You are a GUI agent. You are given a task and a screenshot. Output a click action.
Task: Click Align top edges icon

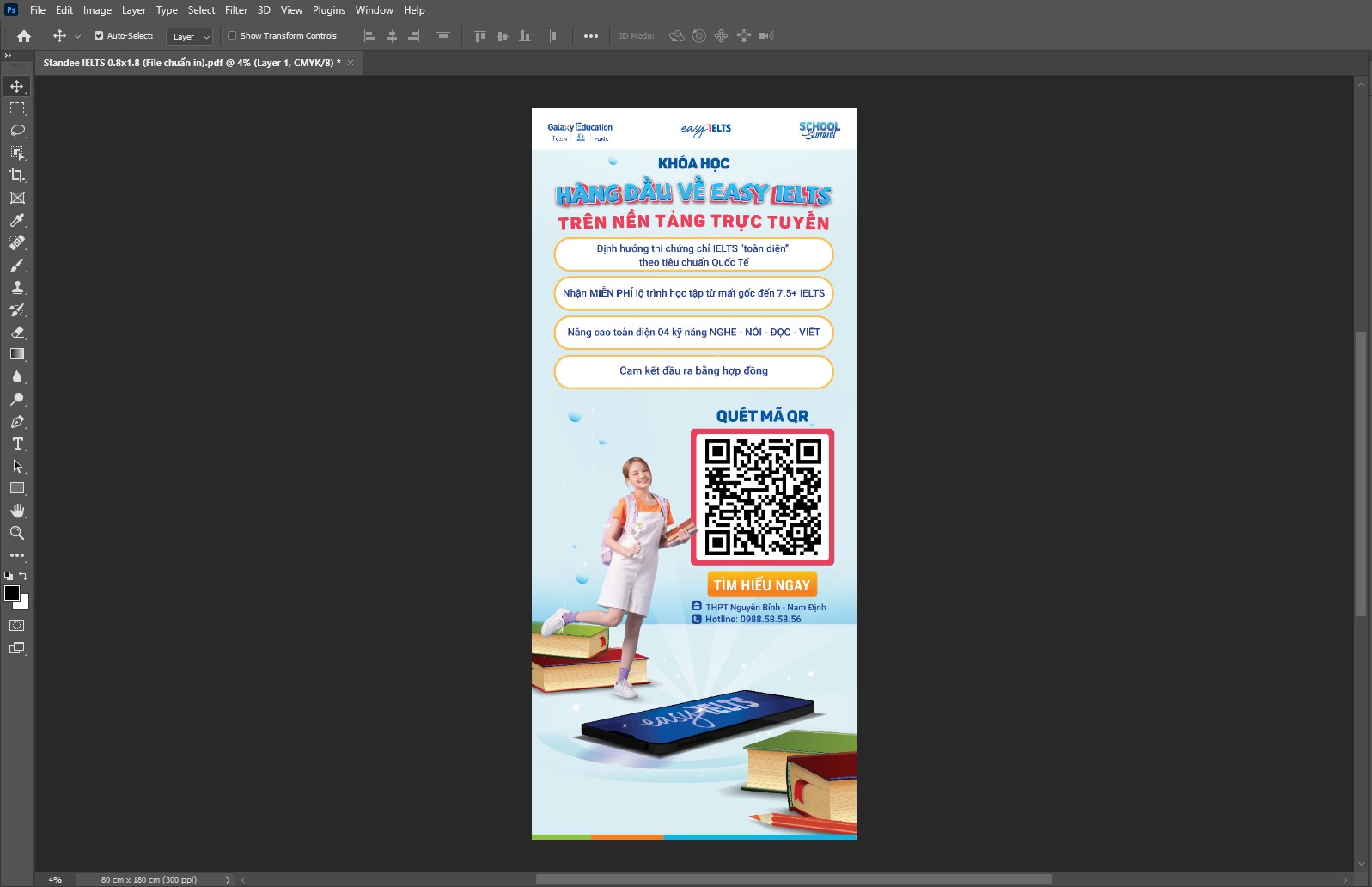pyautogui.click(x=480, y=36)
